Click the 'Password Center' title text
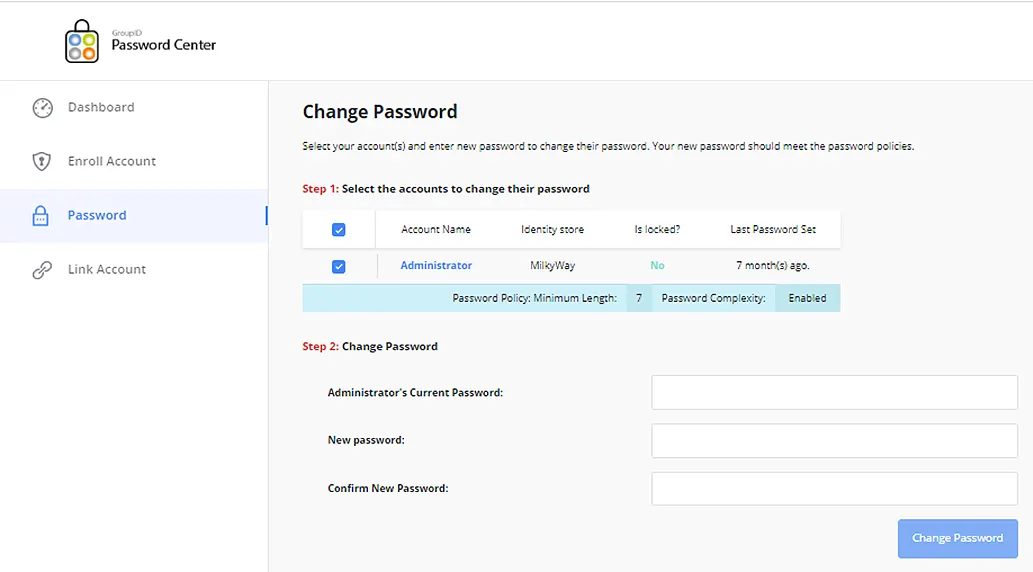Screen dimensions: 1033x572 [163, 45]
